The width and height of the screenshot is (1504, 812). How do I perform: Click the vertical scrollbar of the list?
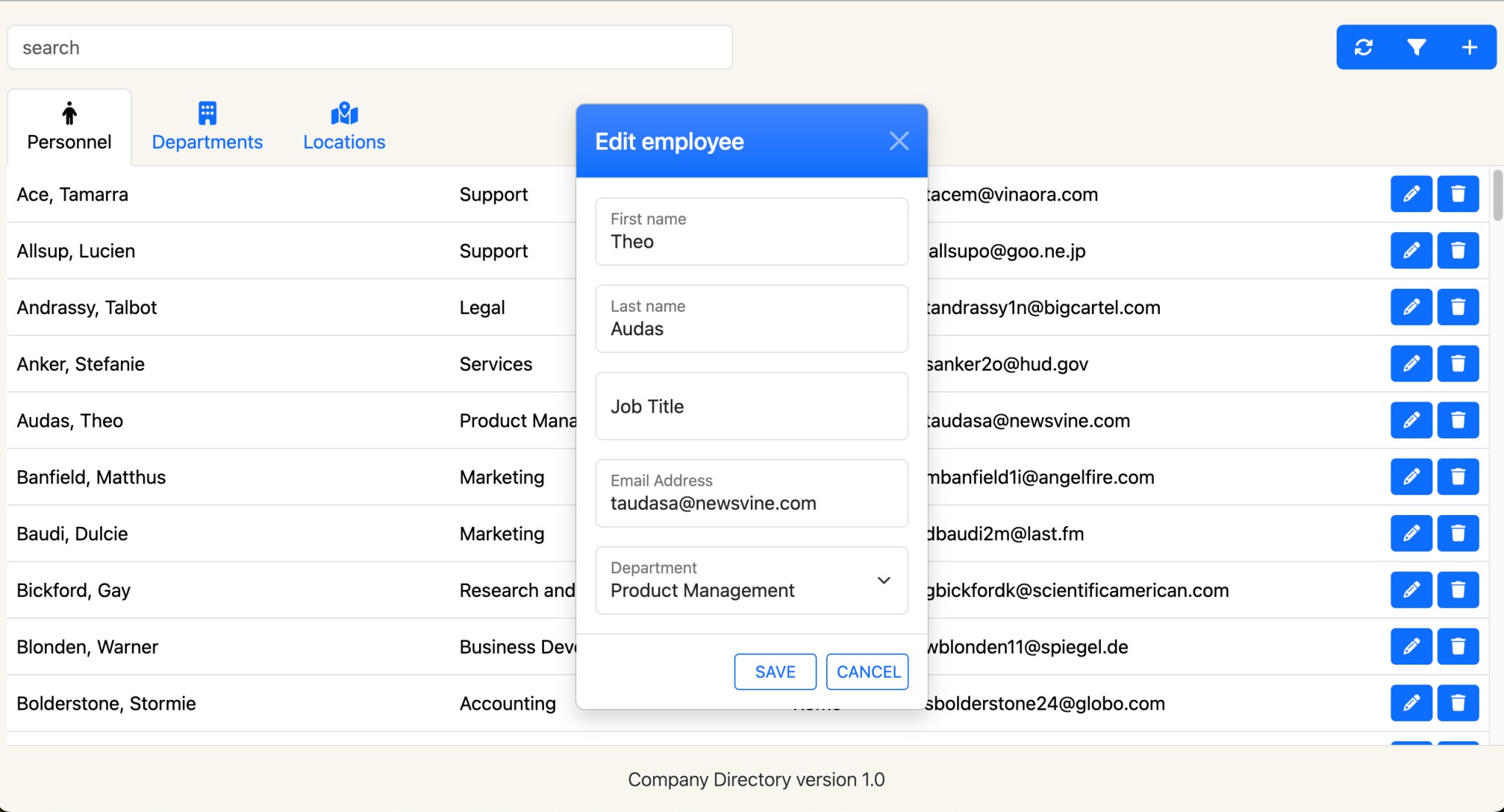pos(1497,195)
